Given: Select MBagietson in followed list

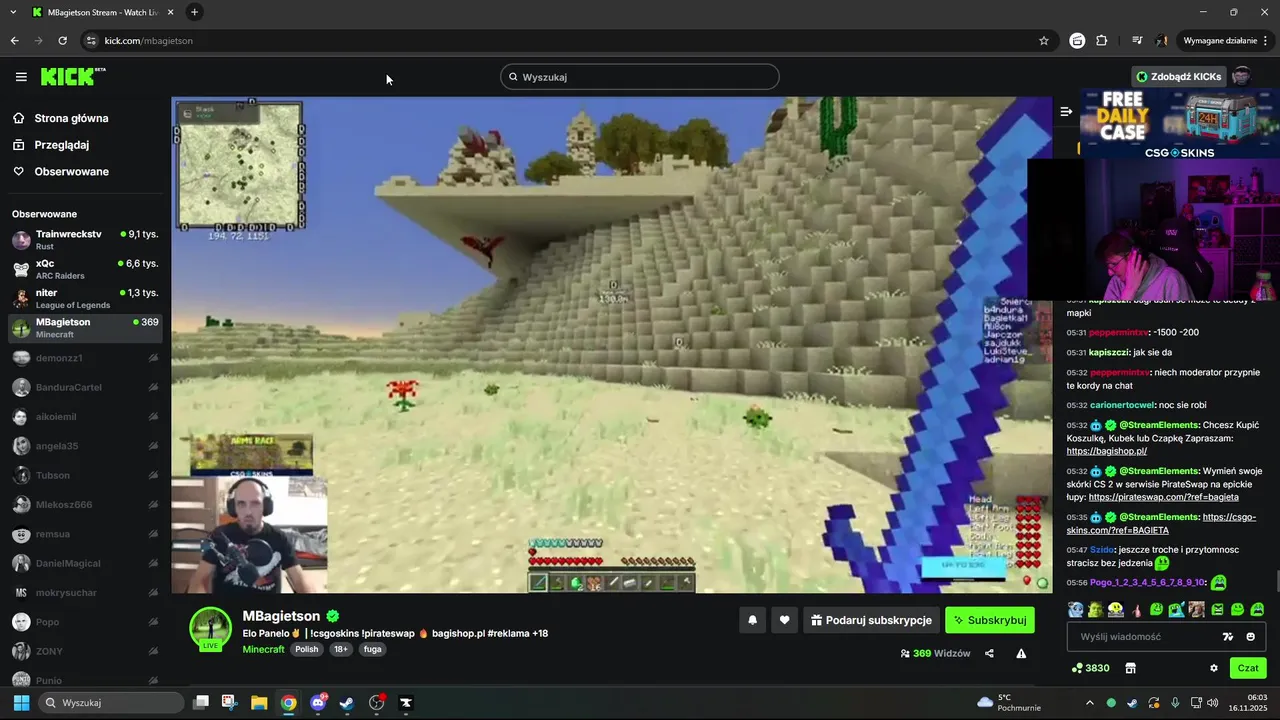Looking at the screenshot, I should pos(85,328).
